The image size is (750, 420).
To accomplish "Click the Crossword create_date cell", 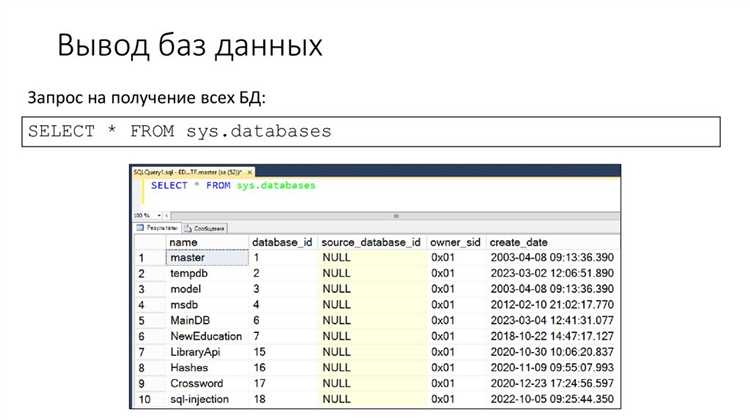I will pos(552,383).
